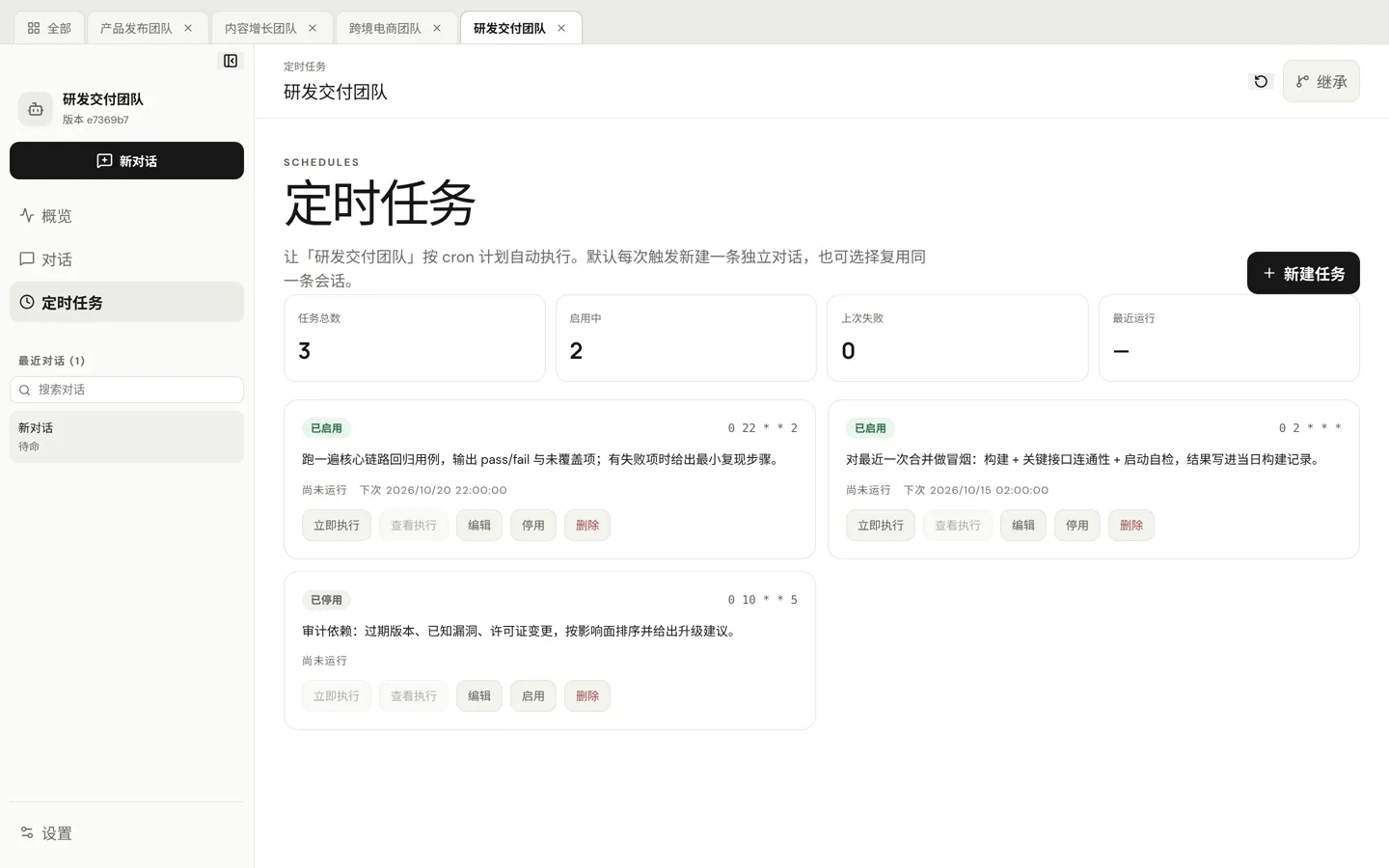1389x868 pixels.
Task: Edit the smoke test task (0 2 * * *)
Action: (x=1023, y=526)
